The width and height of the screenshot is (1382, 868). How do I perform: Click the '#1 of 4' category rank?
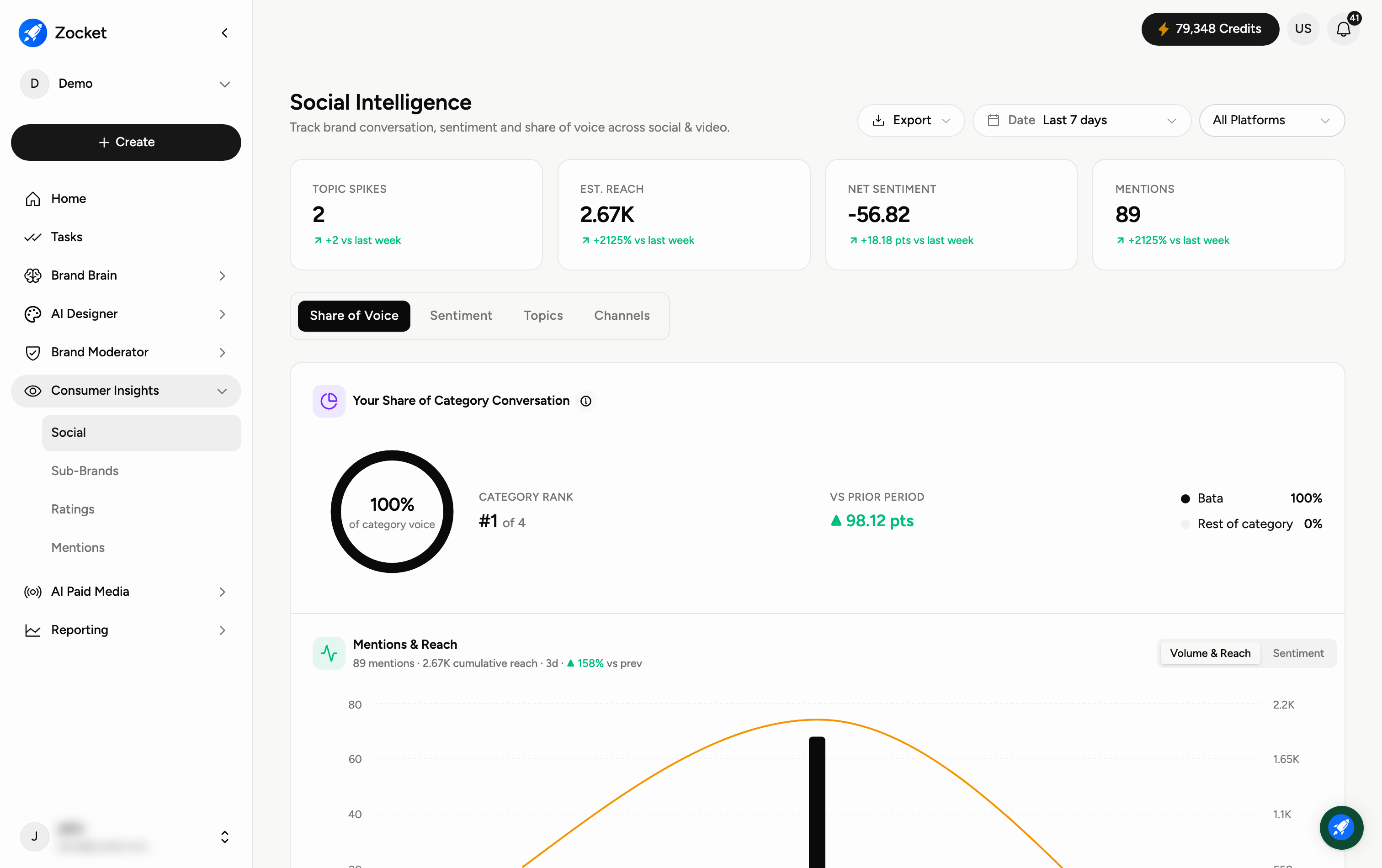502,522
